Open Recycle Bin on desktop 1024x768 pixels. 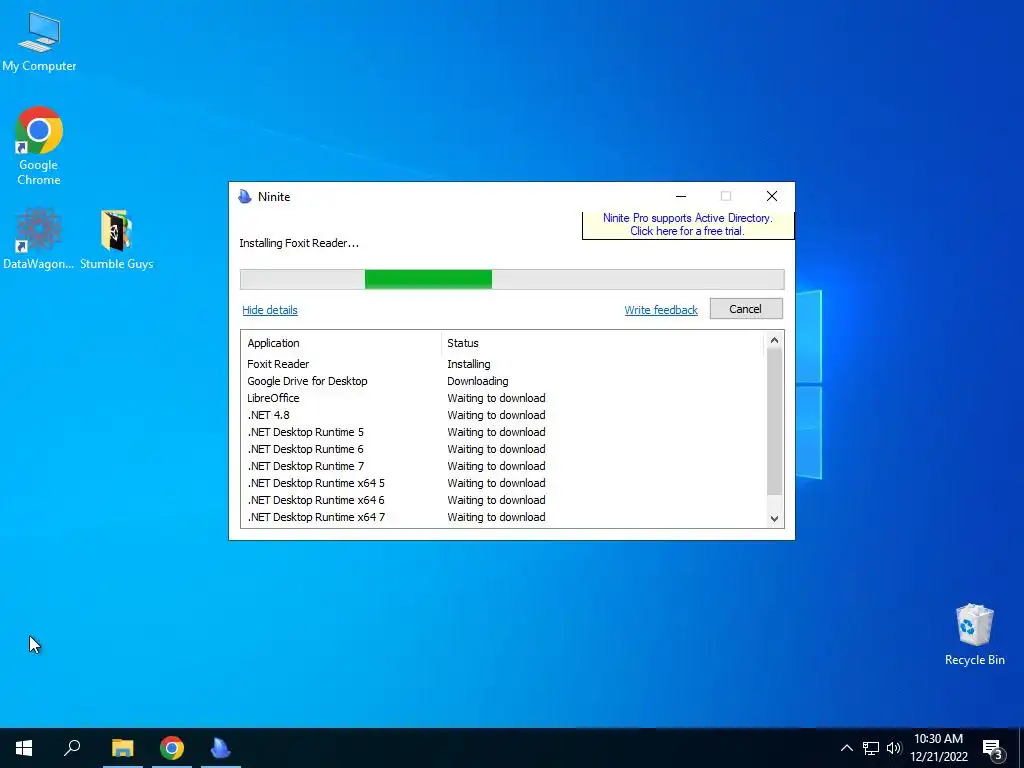click(x=974, y=634)
